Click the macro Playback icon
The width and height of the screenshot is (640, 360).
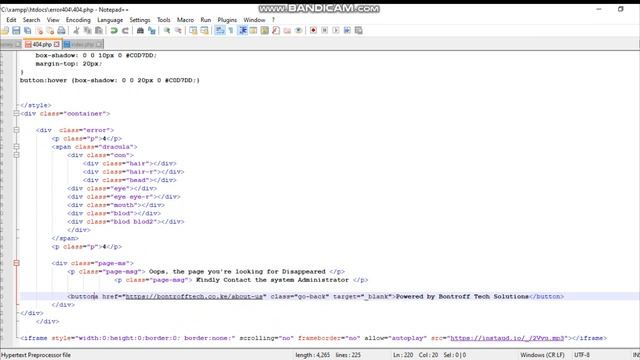pos(336,31)
